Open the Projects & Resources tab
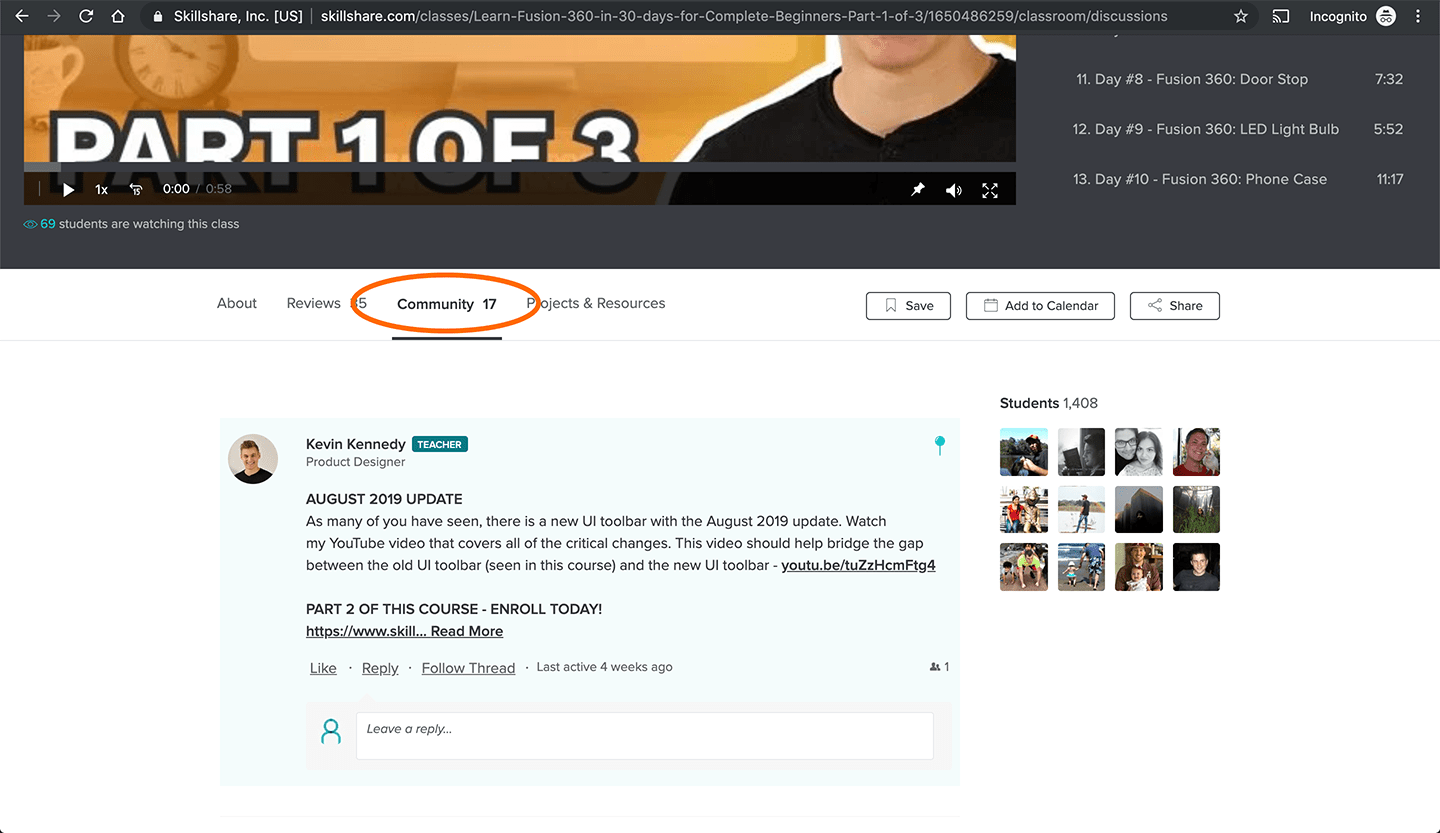Image resolution: width=1440 pixels, height=833 pixels. tap(596, 303)
